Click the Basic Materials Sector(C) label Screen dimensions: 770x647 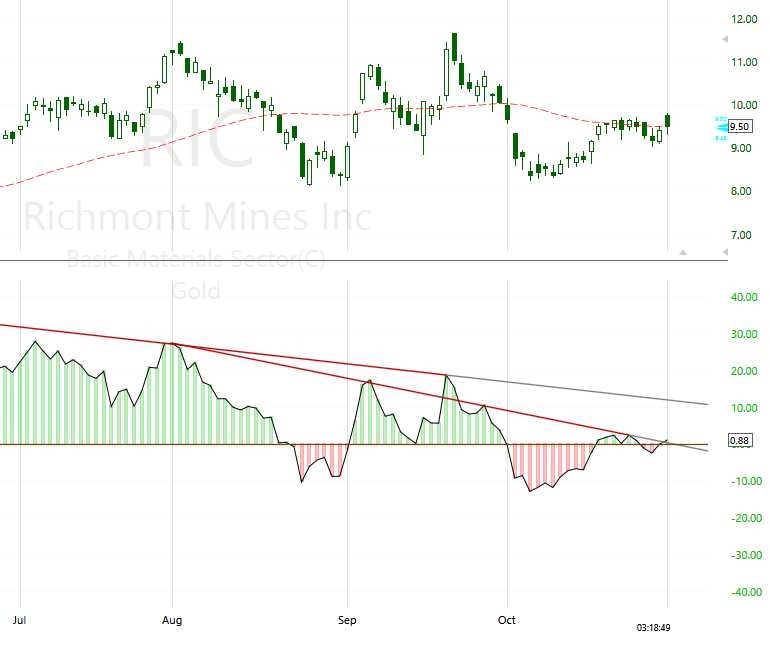tap(196, 261)
